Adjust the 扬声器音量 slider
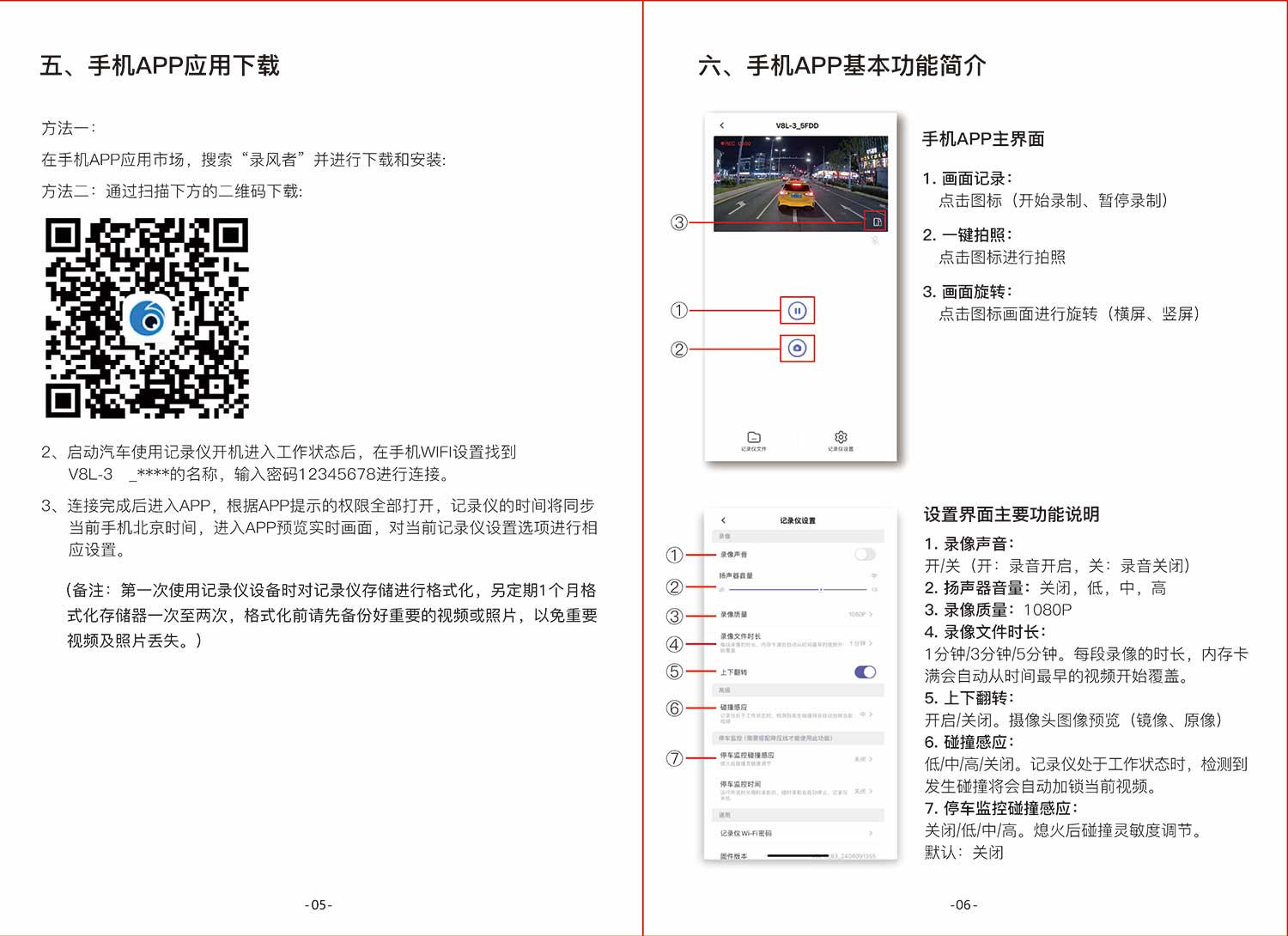The height and width of the screenshot is (936, 1288). click(x=821, y=590)
